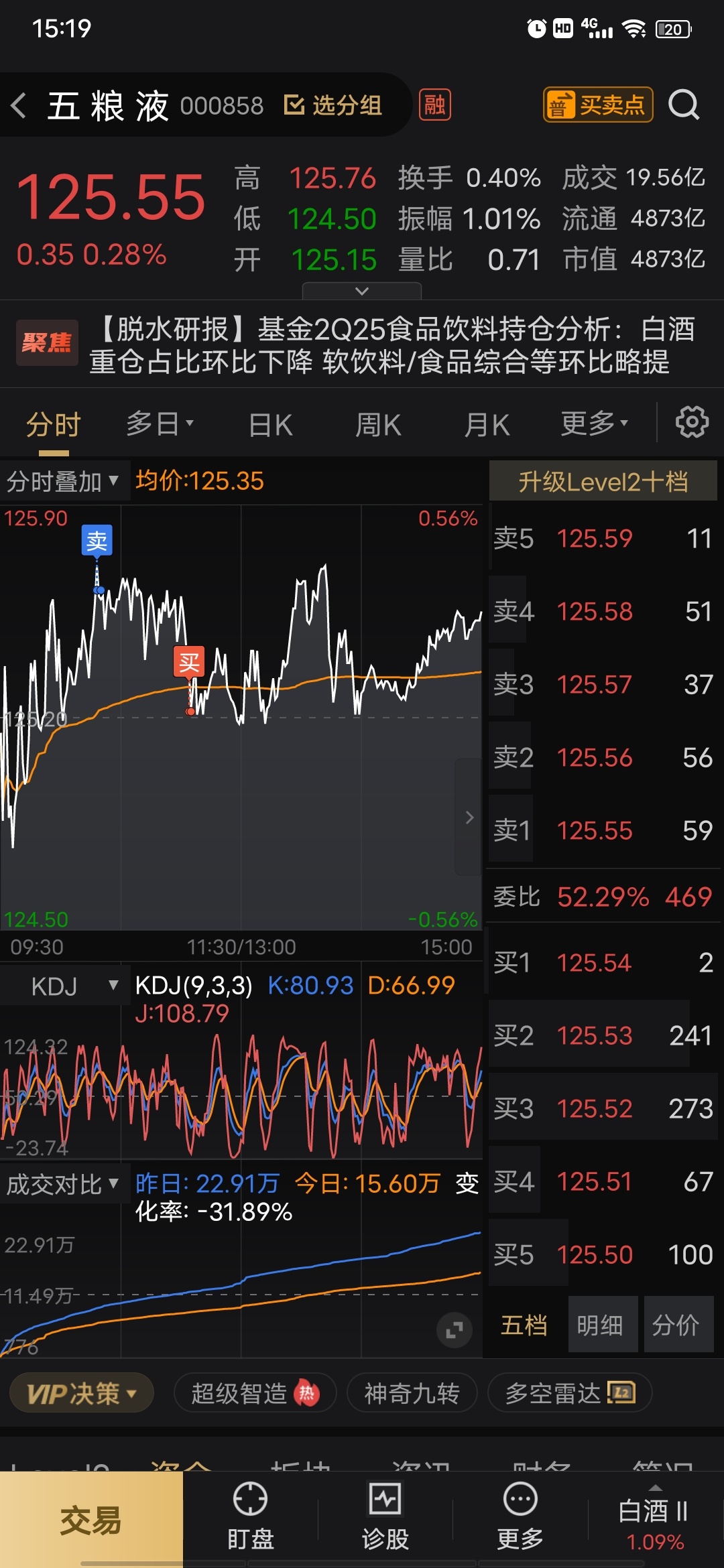This screenshot has width=724, height=1568.
Task: Open the 多日 dropdown tab
Action: click(160, 423)
